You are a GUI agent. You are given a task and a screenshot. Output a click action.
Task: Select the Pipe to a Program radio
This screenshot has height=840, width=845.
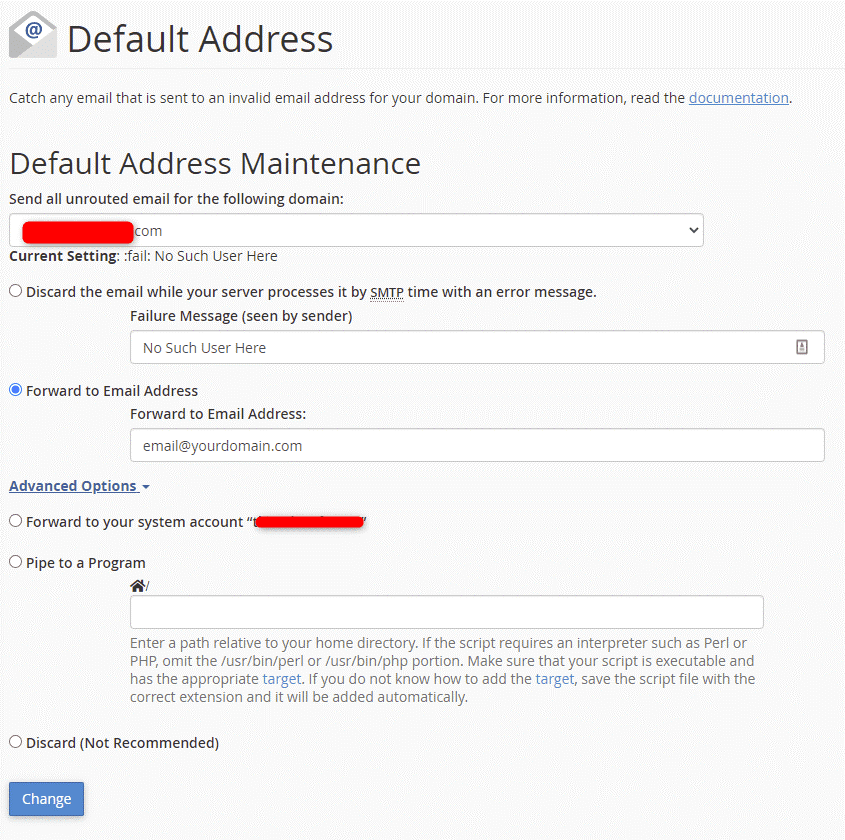16,562
